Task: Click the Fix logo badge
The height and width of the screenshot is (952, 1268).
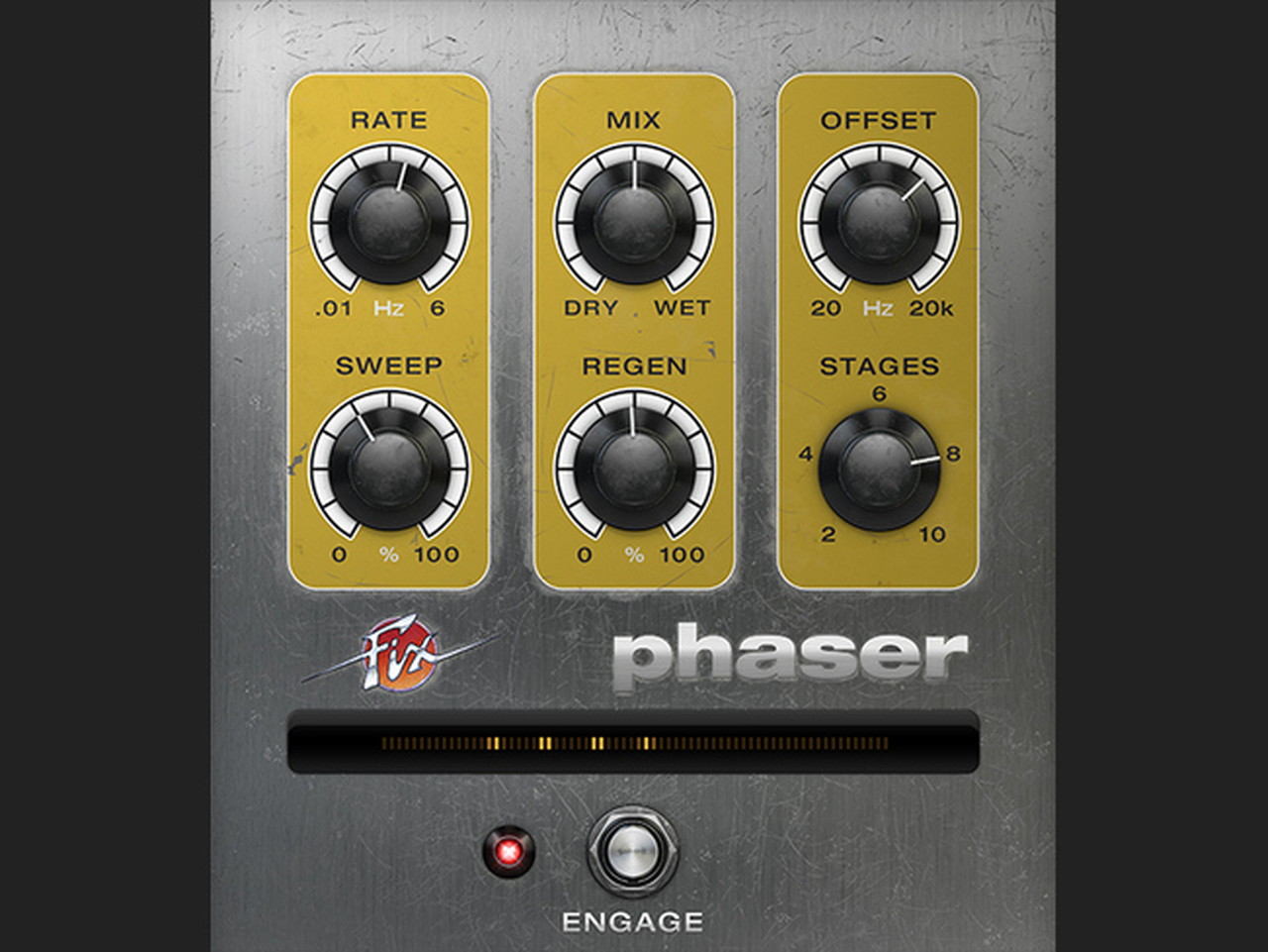Action: point(401,654)
